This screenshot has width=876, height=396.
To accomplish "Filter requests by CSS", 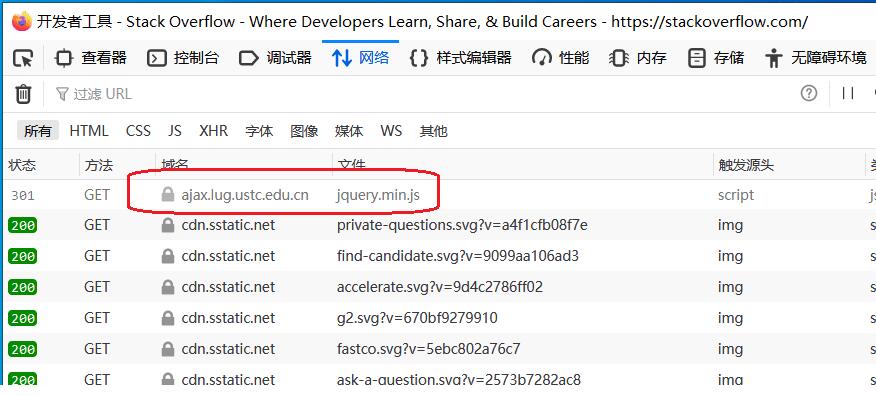I will point(138,131).
